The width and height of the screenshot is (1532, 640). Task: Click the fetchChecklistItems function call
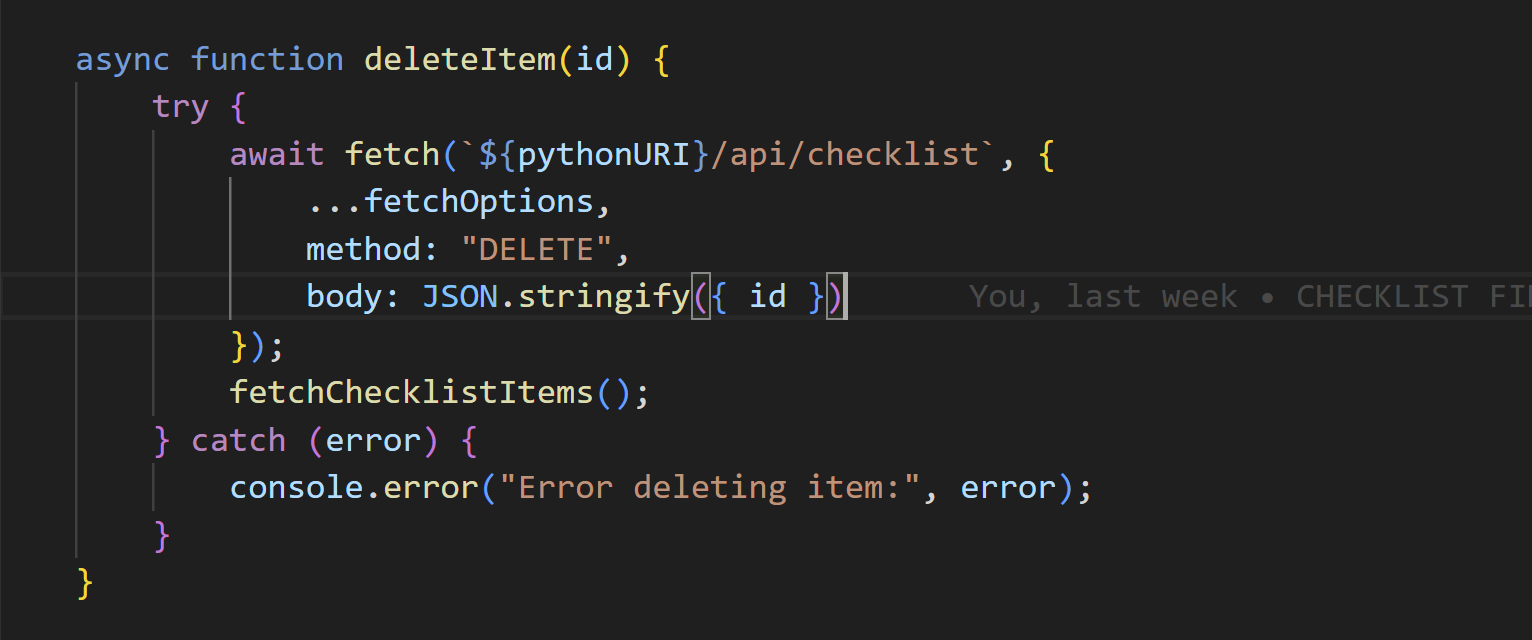pyautogui.click(x=411, y=392)
